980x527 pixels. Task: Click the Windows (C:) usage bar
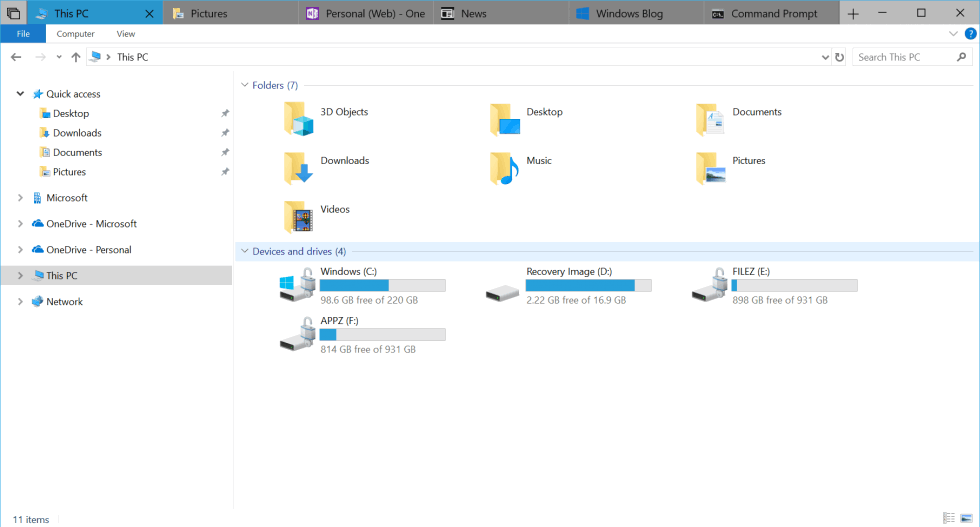click(x=382, y=285)
